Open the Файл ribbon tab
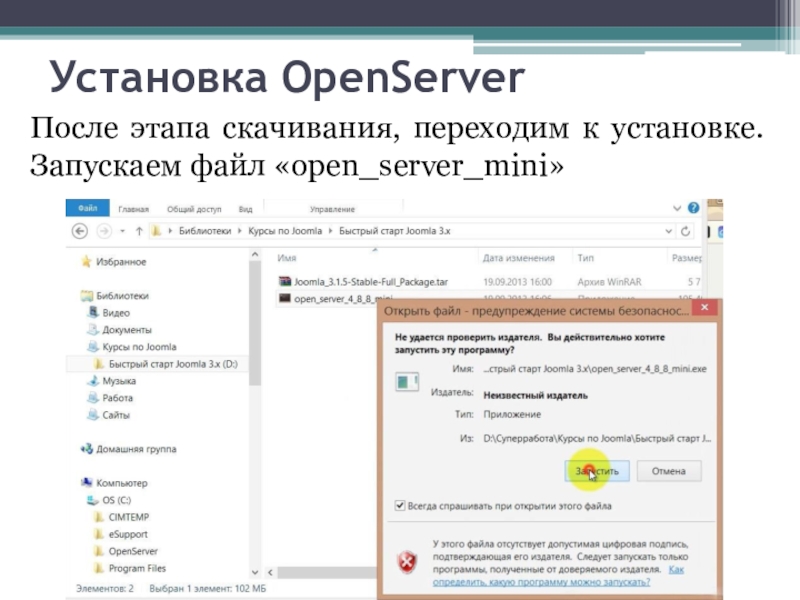 [88, 208]
